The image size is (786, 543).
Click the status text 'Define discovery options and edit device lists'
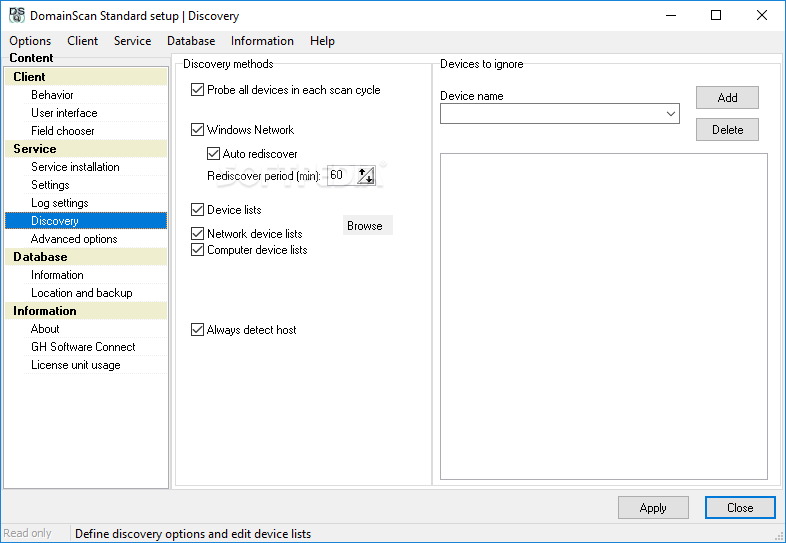[x=193, y=534]
